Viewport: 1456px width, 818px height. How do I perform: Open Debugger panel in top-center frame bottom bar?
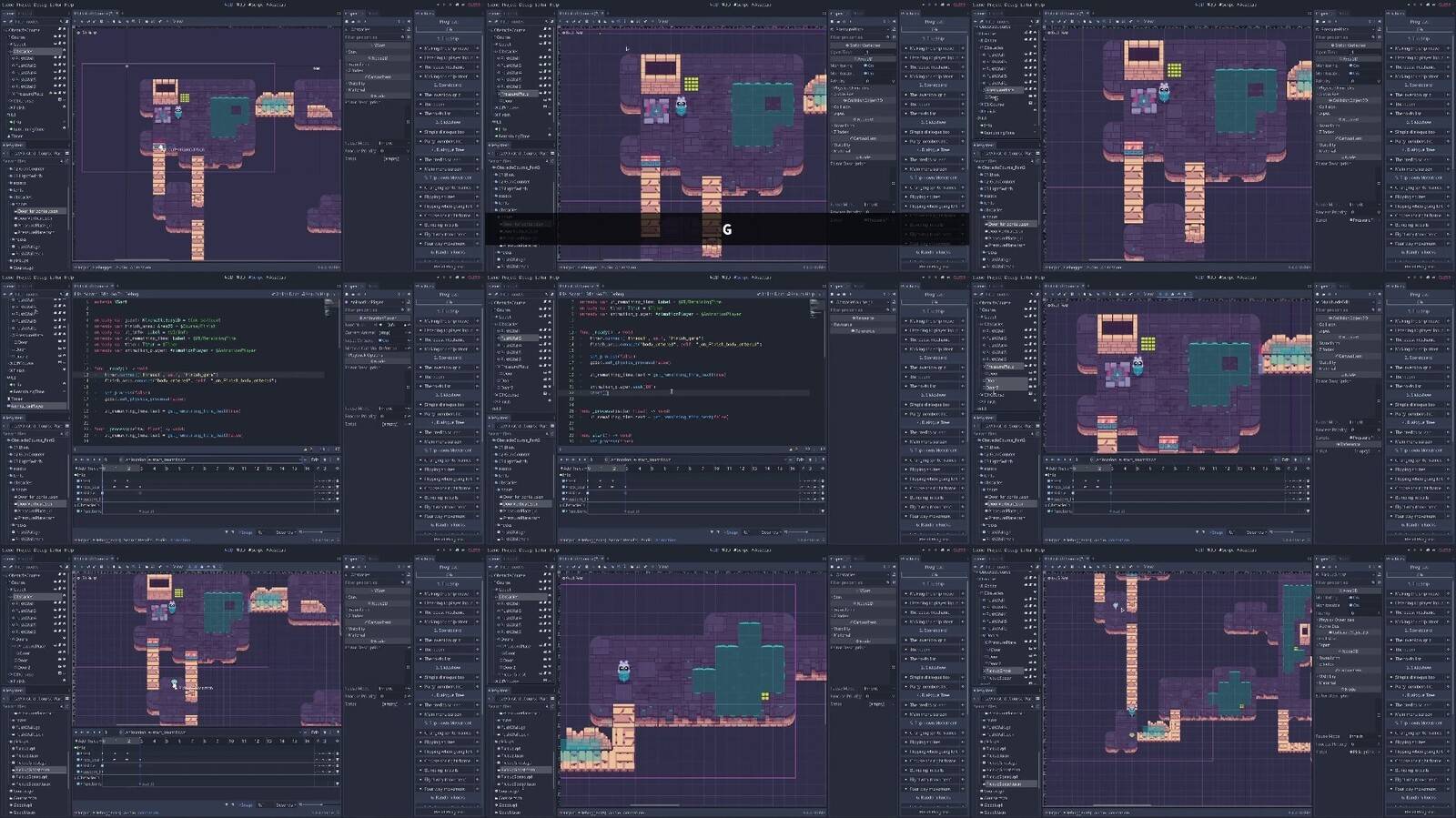pyautogui.click(x=586, y=268)
